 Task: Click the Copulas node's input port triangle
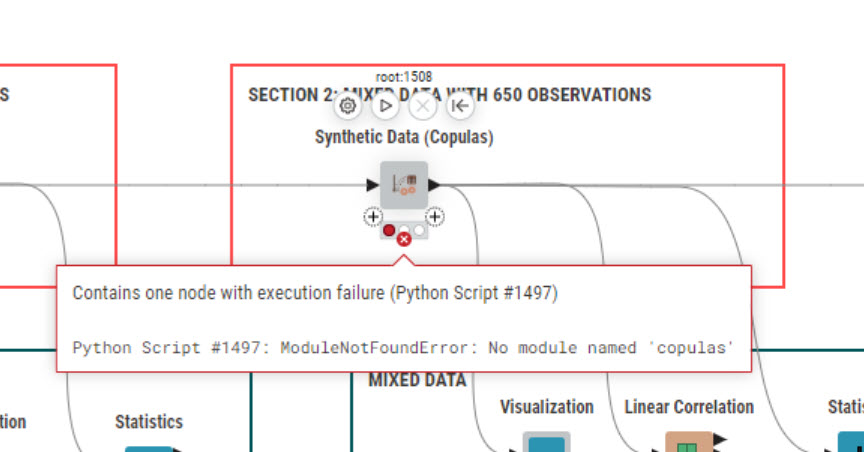pyautogui.click(x=372, y=185)
